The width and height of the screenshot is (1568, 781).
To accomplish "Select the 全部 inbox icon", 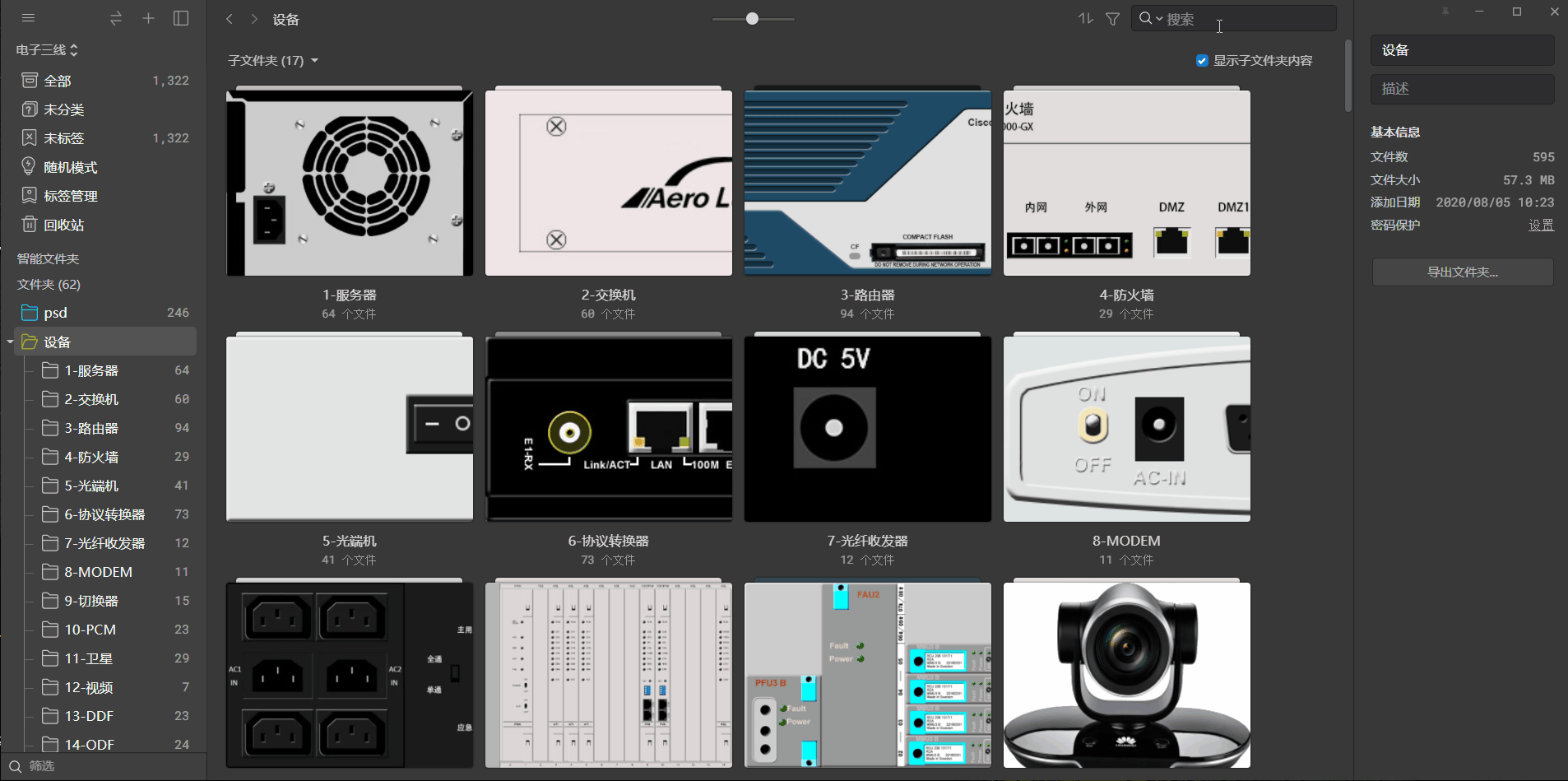I will point(30,81).
